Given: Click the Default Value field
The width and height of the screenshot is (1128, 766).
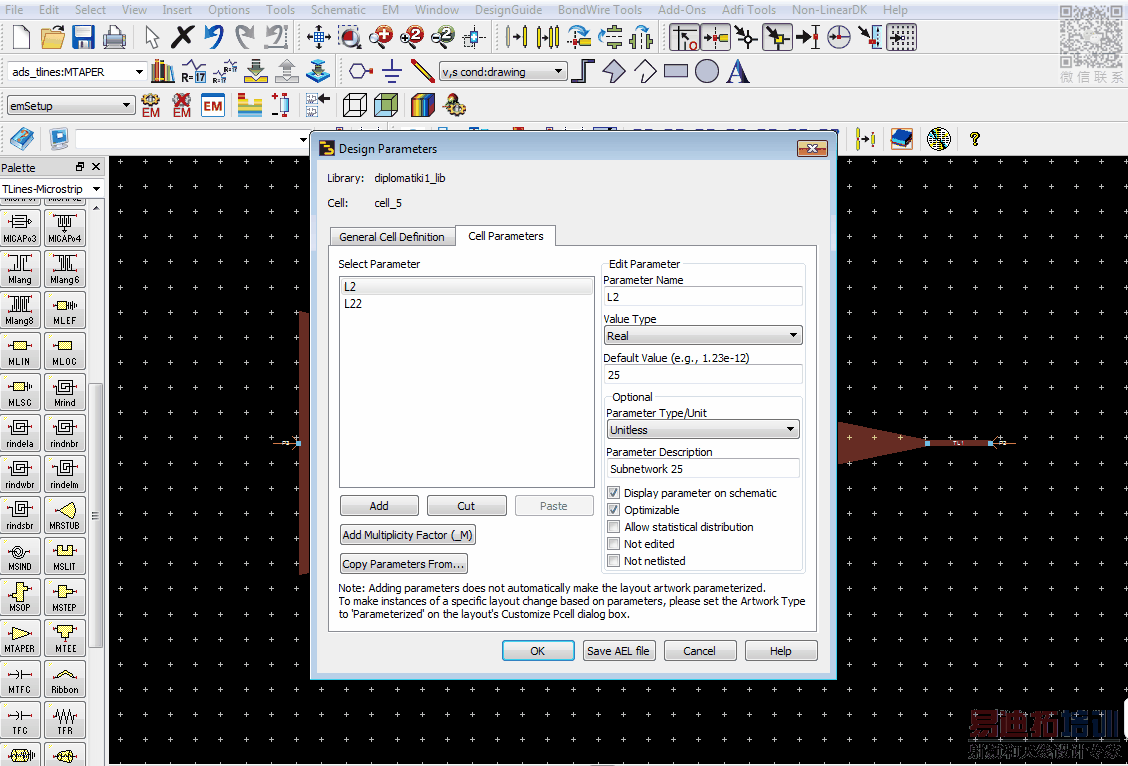Looking at the screenshot, I should click(x=703, y=375).
